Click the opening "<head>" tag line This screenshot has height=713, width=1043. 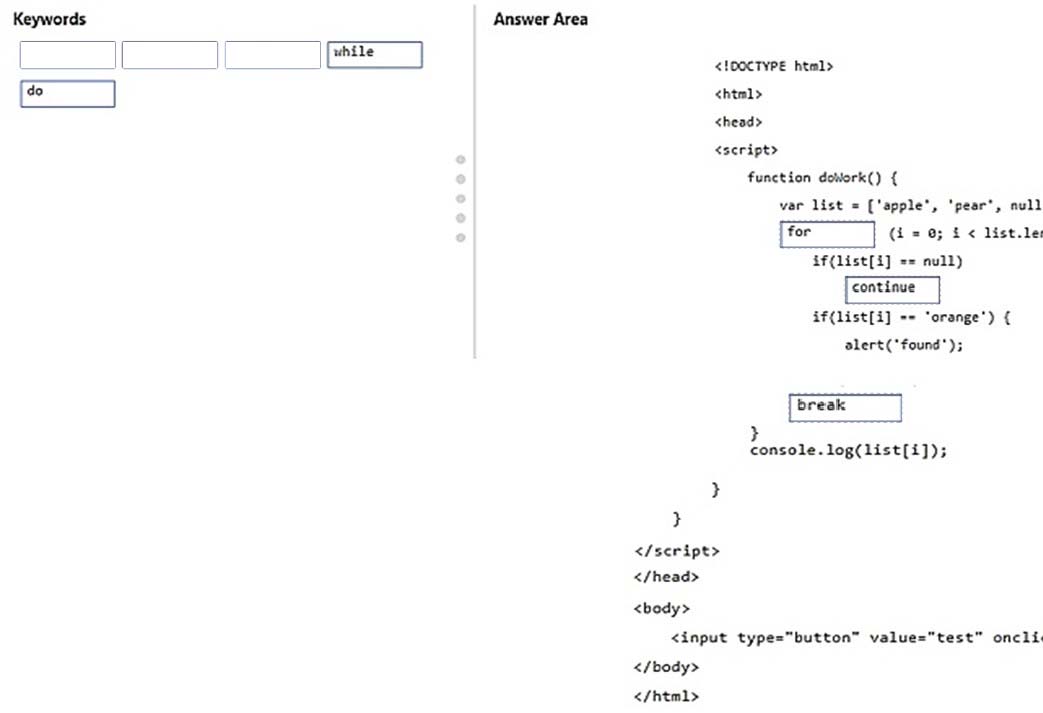click(x=738, y=122)
